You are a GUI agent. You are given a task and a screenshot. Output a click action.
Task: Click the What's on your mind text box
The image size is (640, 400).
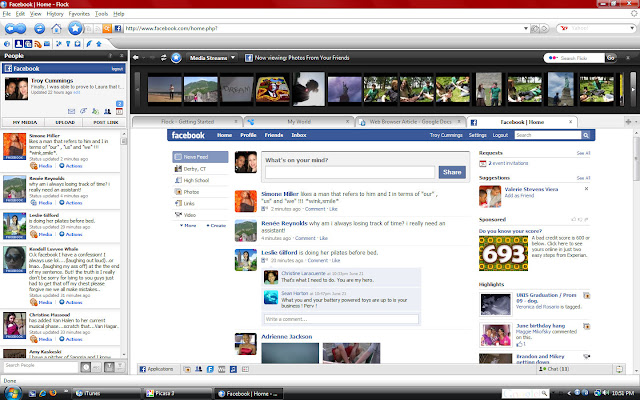(350, 172)
